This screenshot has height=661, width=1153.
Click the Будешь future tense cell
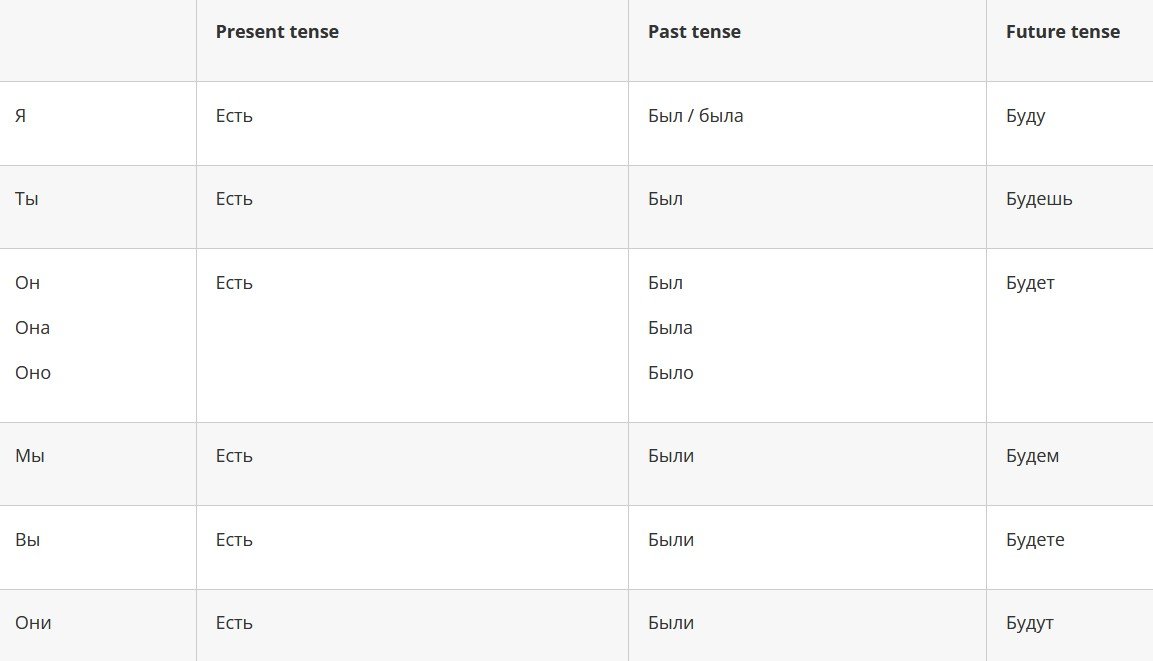tap(1039, 199)
